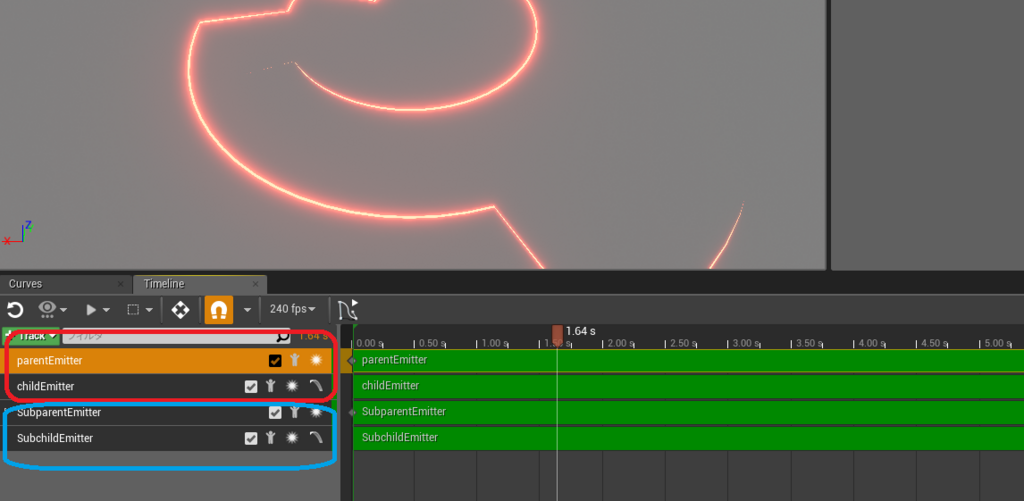Click the play button in Timeline toolbar
This screenshot has width=1024, height=501.
tap(91, 310)
